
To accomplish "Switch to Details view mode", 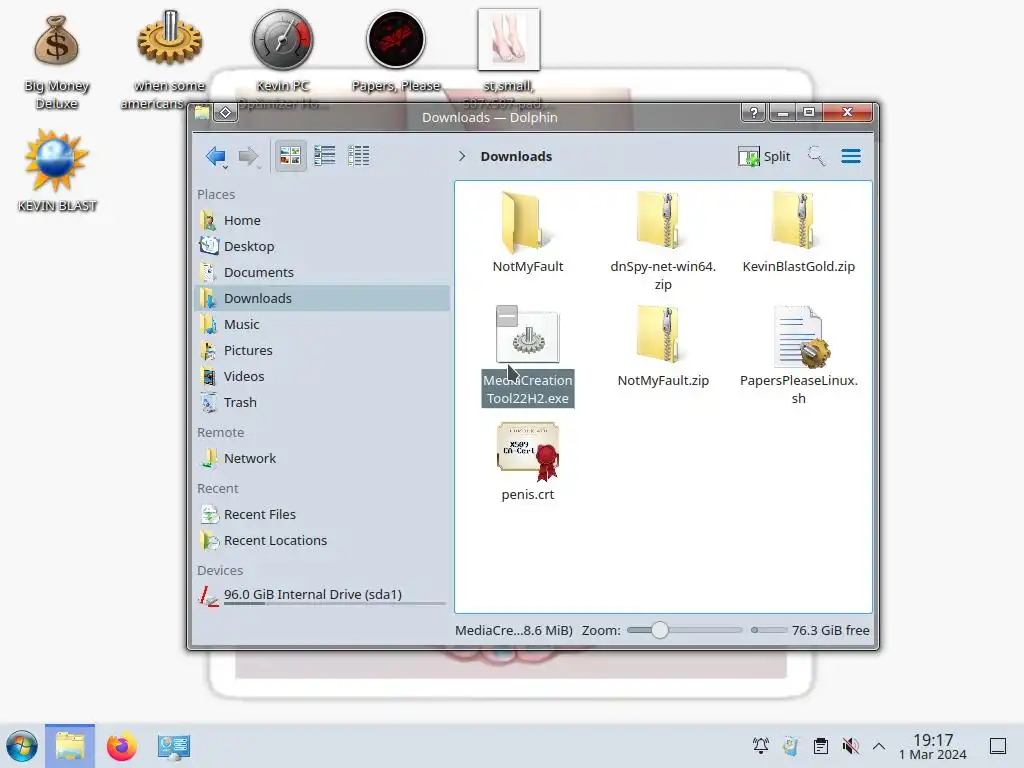I will [x=359, y=156].
